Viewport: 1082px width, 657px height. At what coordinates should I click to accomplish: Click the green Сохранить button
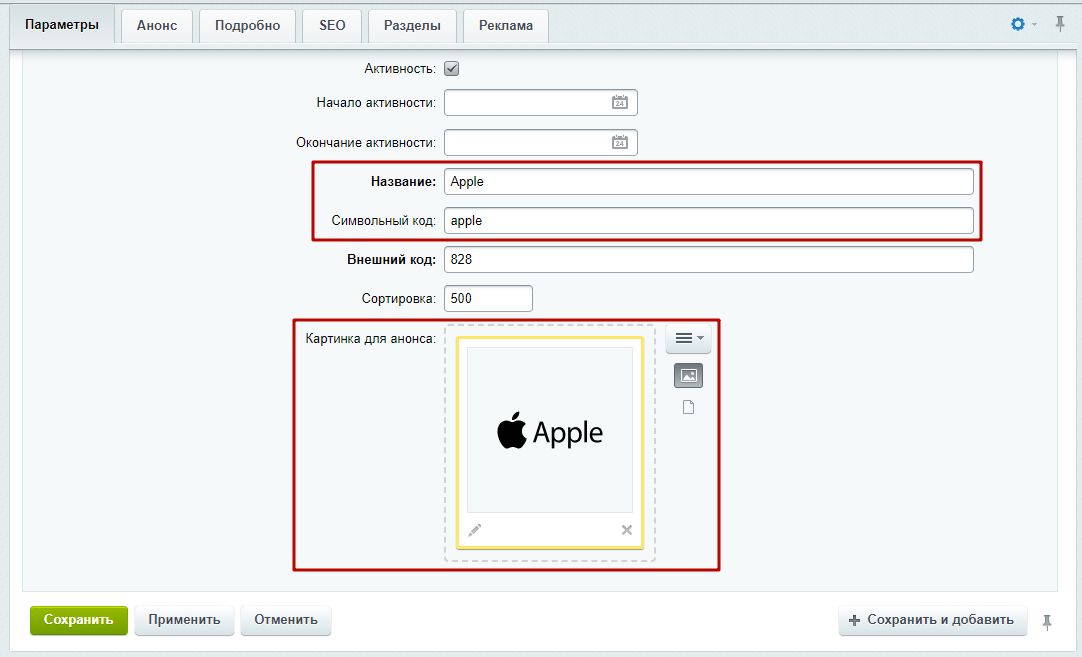79,620
